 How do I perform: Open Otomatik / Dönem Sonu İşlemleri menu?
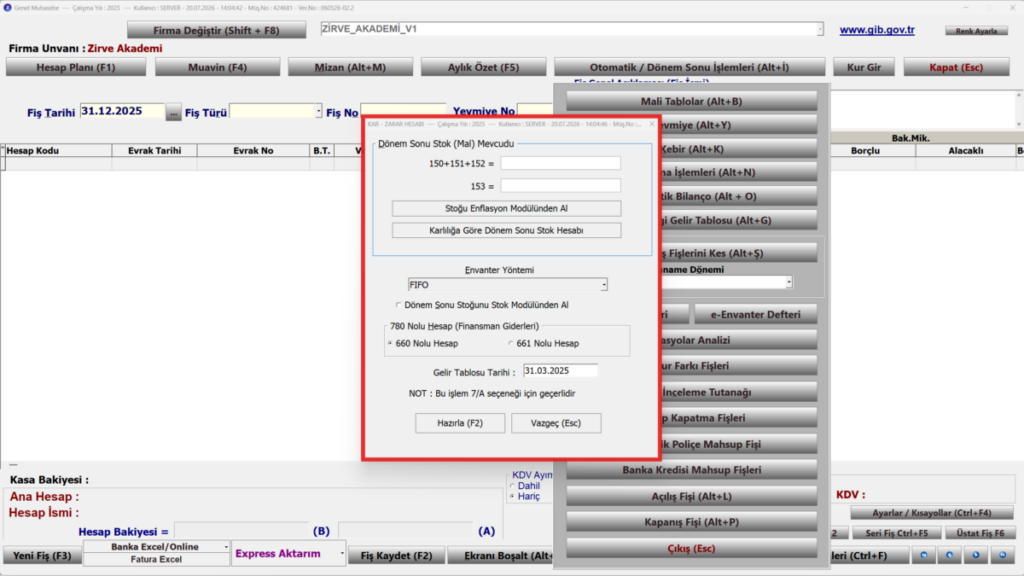click(x=690, y=67)
